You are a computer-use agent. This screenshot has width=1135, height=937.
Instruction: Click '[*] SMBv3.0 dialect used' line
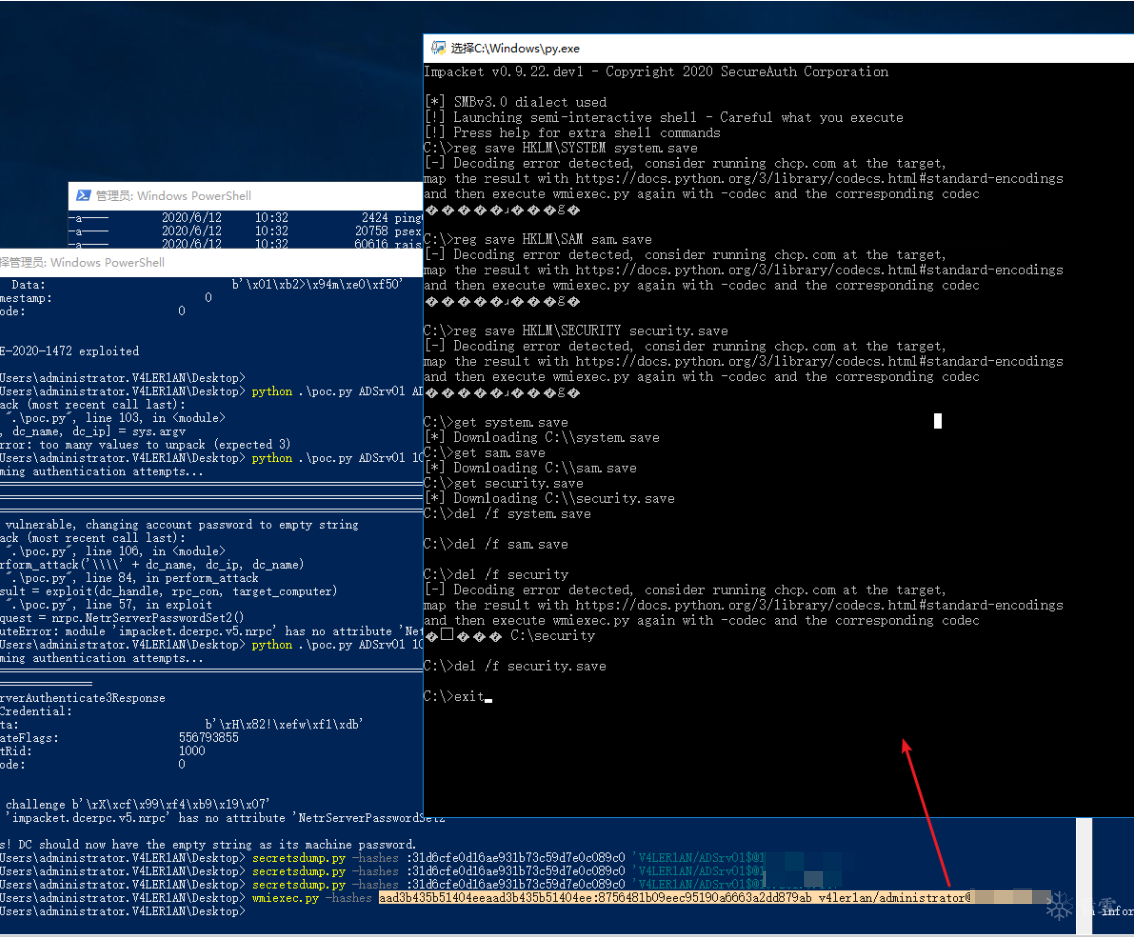coord(515,102)
